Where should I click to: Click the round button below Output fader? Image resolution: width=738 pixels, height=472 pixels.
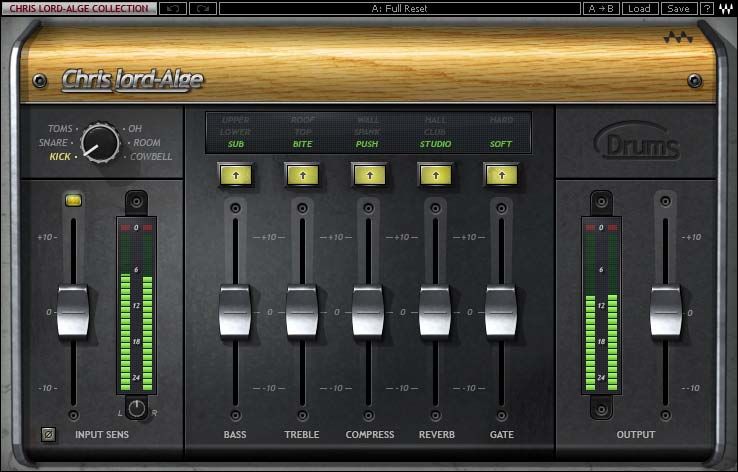coord(666,415)
